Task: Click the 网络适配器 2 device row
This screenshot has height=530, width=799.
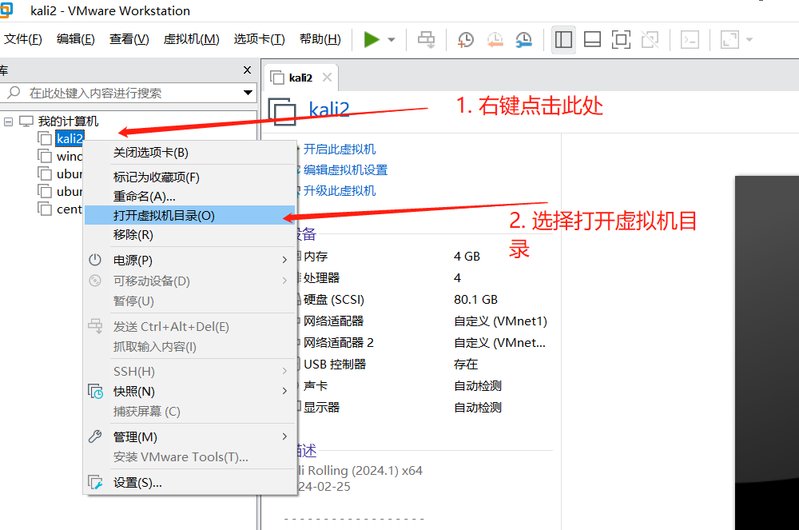Action: (423, 342)
